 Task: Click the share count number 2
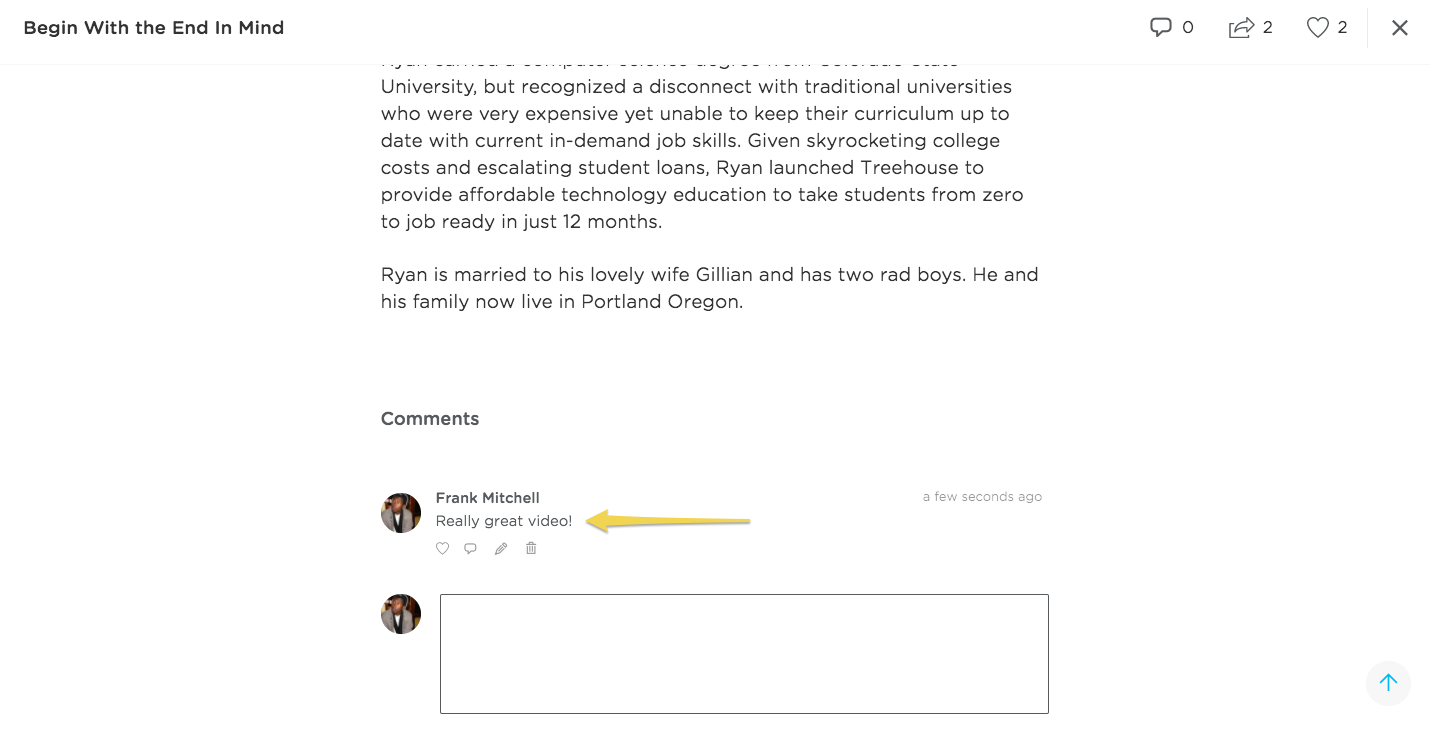(1268, 28)
